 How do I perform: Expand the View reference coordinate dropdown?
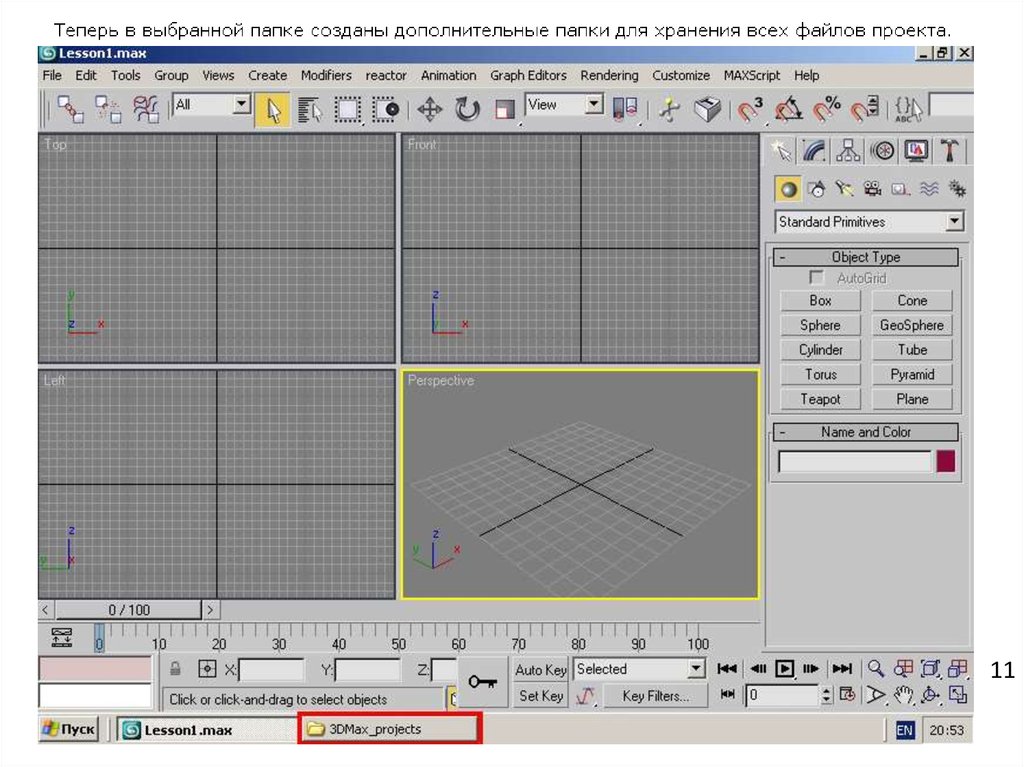(x=594, y=104)
